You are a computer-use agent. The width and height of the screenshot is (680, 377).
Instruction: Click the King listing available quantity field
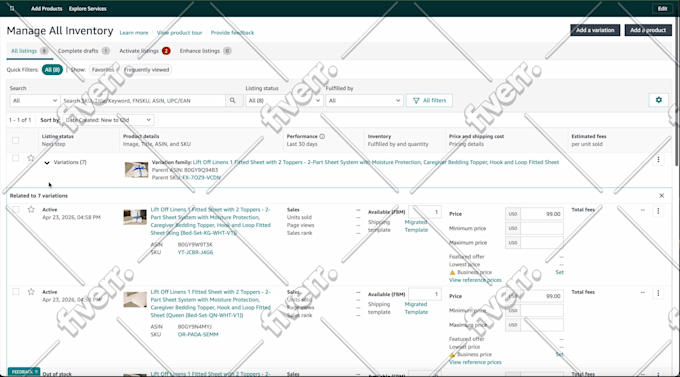click(x=425, y=212)
